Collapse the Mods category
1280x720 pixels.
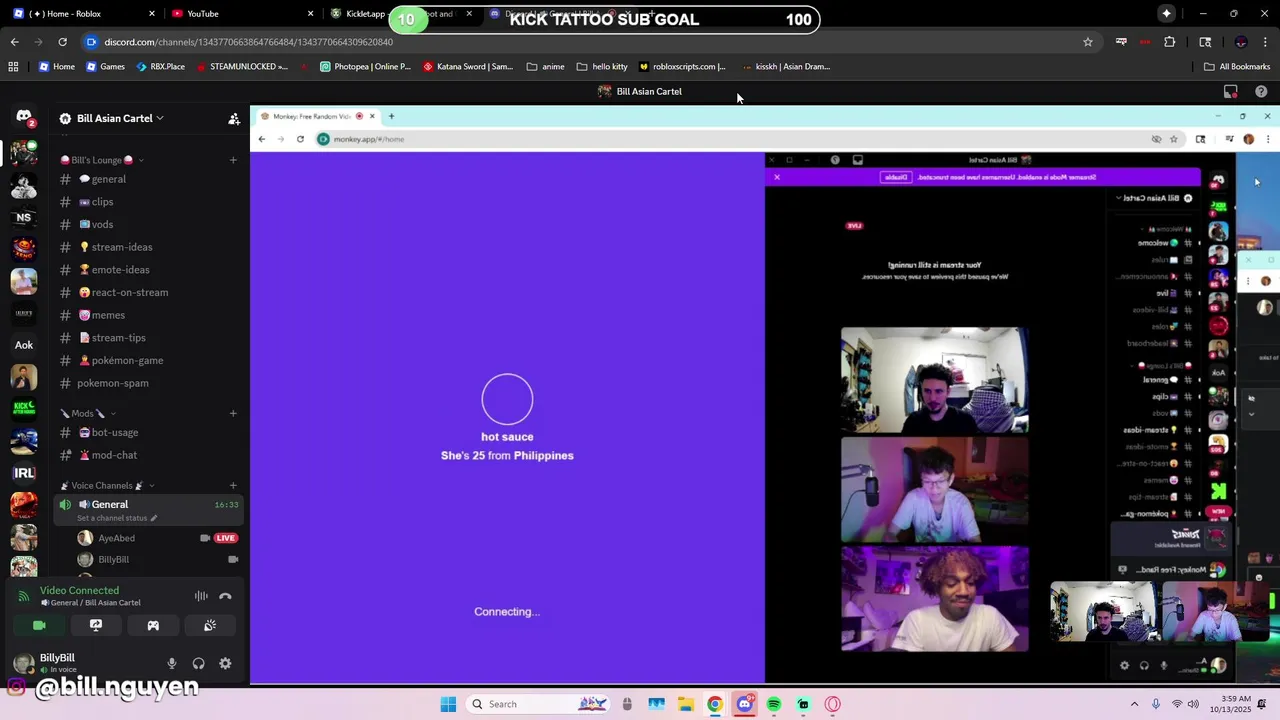88,413
